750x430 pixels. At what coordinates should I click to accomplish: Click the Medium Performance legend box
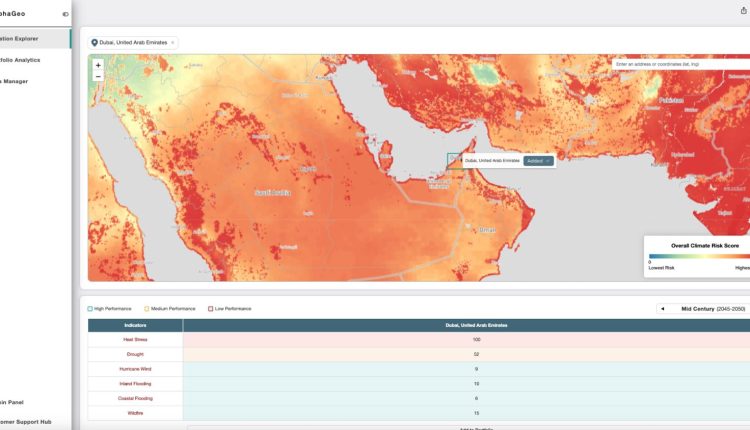(146, 308)
